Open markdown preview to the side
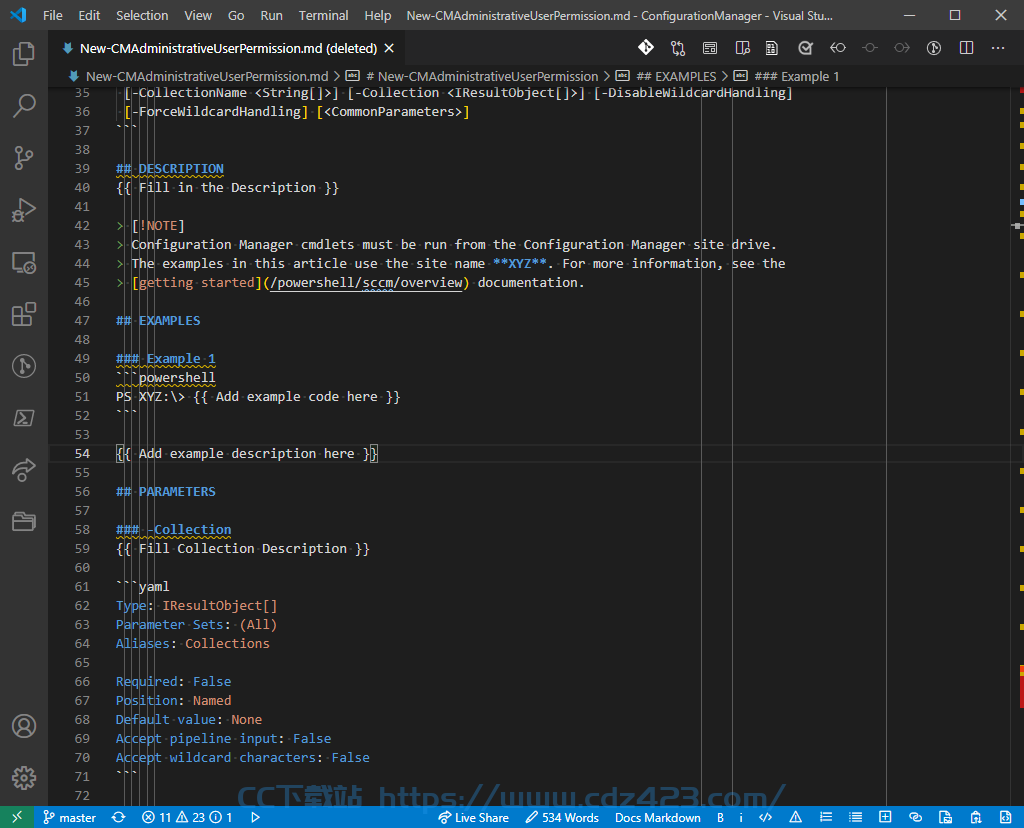This screenshot has height=828, width=1024. [x=743, y=48]
